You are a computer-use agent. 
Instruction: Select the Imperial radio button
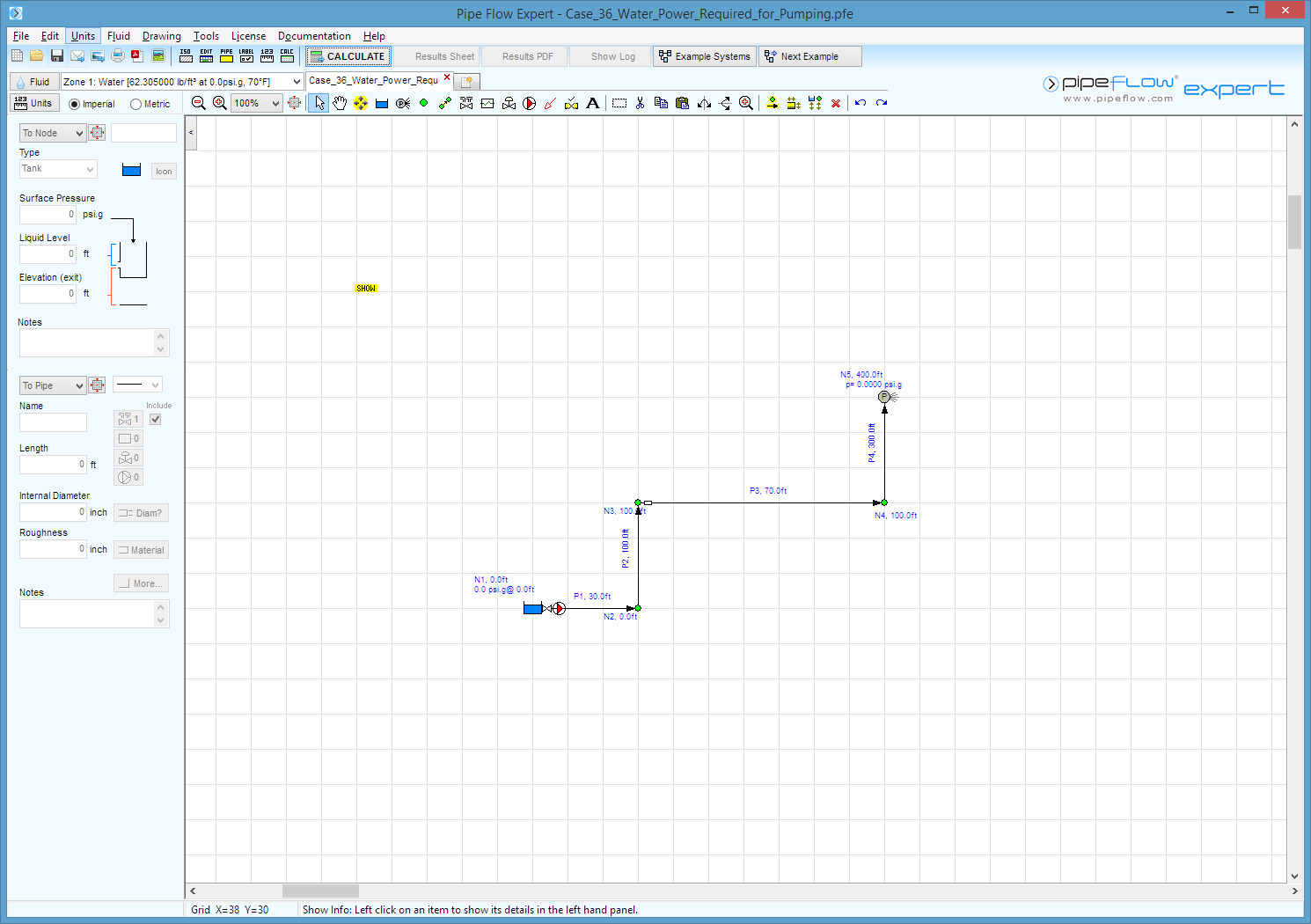click(74, 104)
